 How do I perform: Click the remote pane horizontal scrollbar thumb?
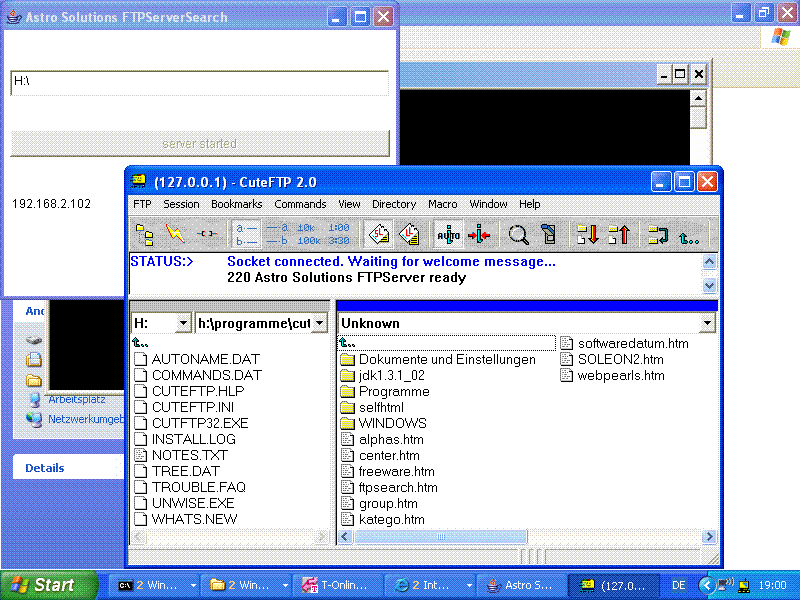pyautogui.click(x=441, y=537)
